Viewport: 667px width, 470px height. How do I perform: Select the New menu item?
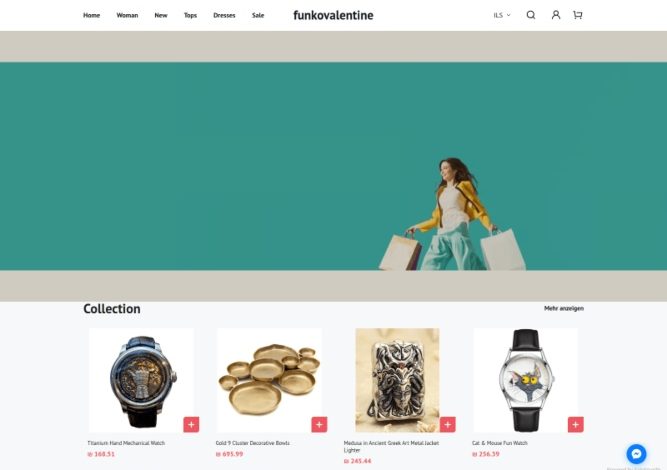point(161,15)
